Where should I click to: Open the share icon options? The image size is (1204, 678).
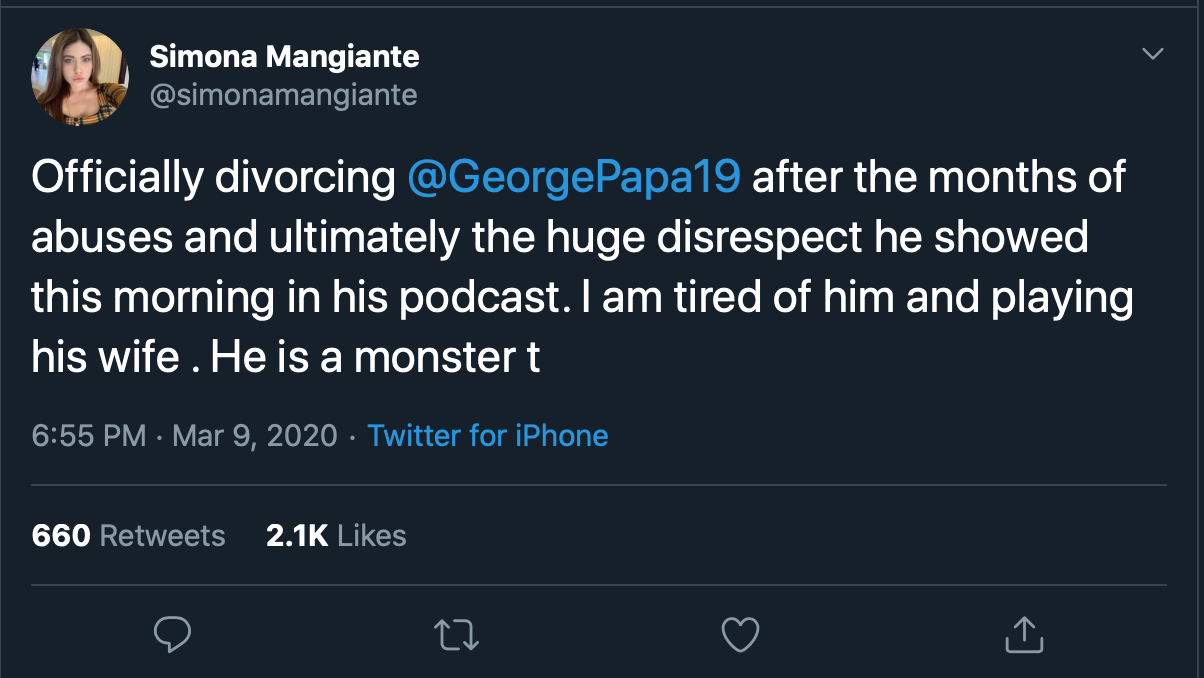click(x=1024, y=633)
